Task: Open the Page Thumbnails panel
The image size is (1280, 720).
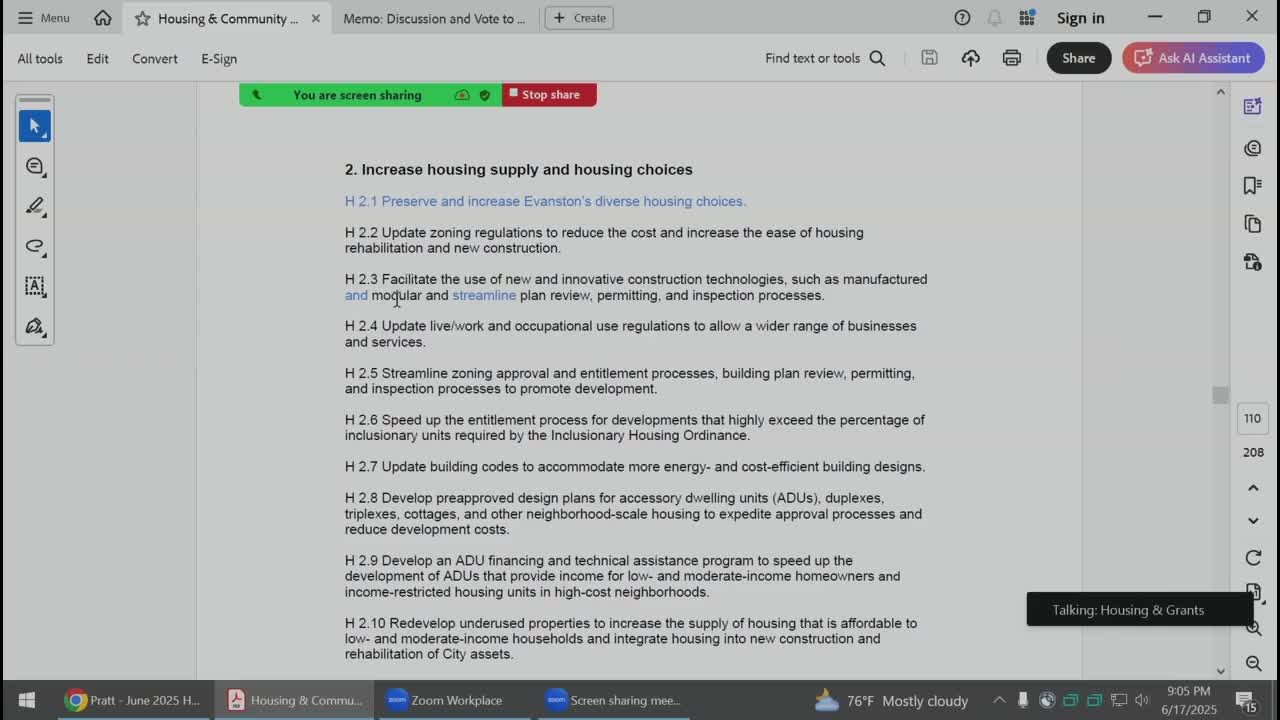Action: pyautogui.click(x=1252, y=223)
